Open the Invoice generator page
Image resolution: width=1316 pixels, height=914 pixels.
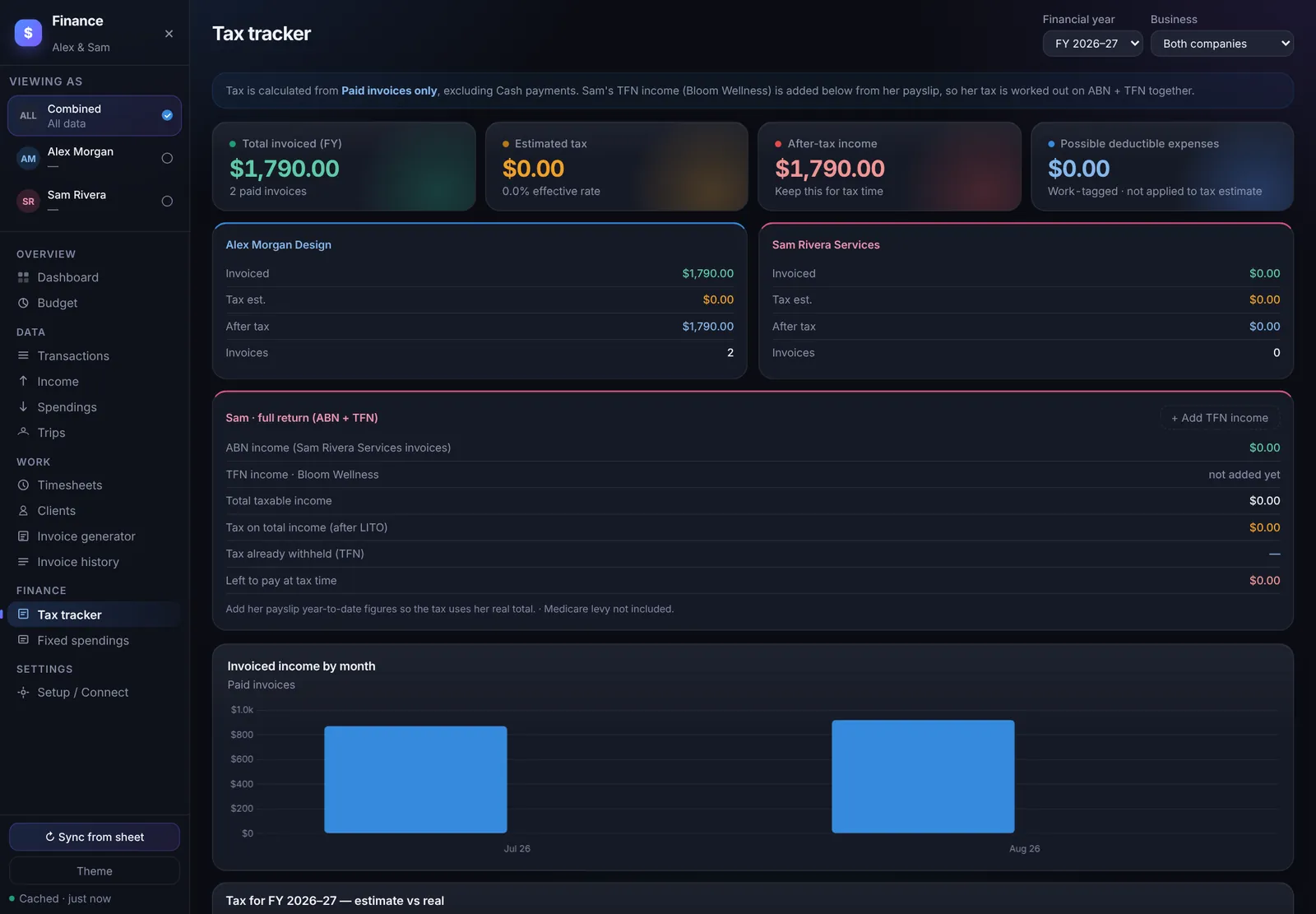(95, 536)
